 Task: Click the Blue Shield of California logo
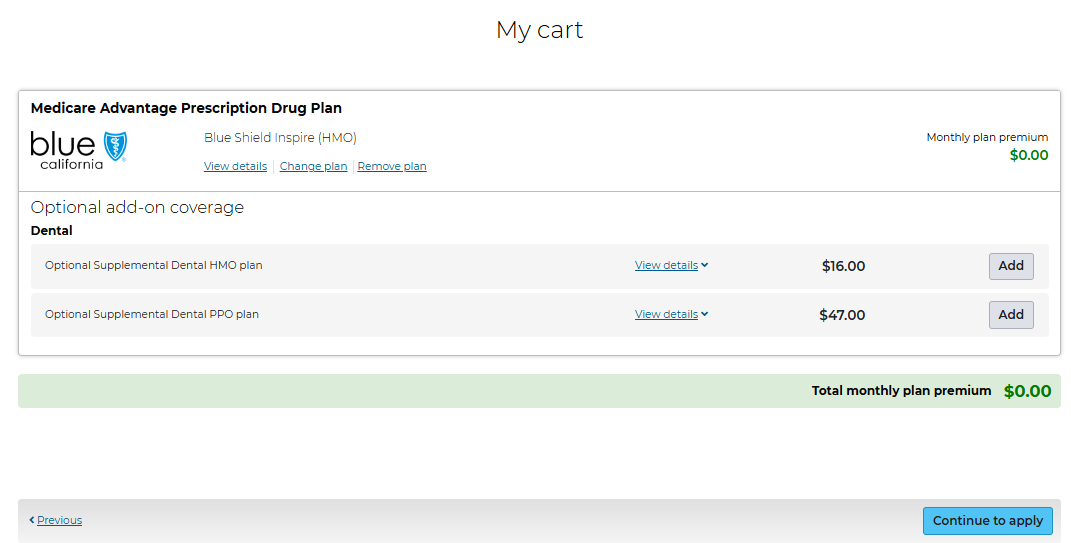79,150
